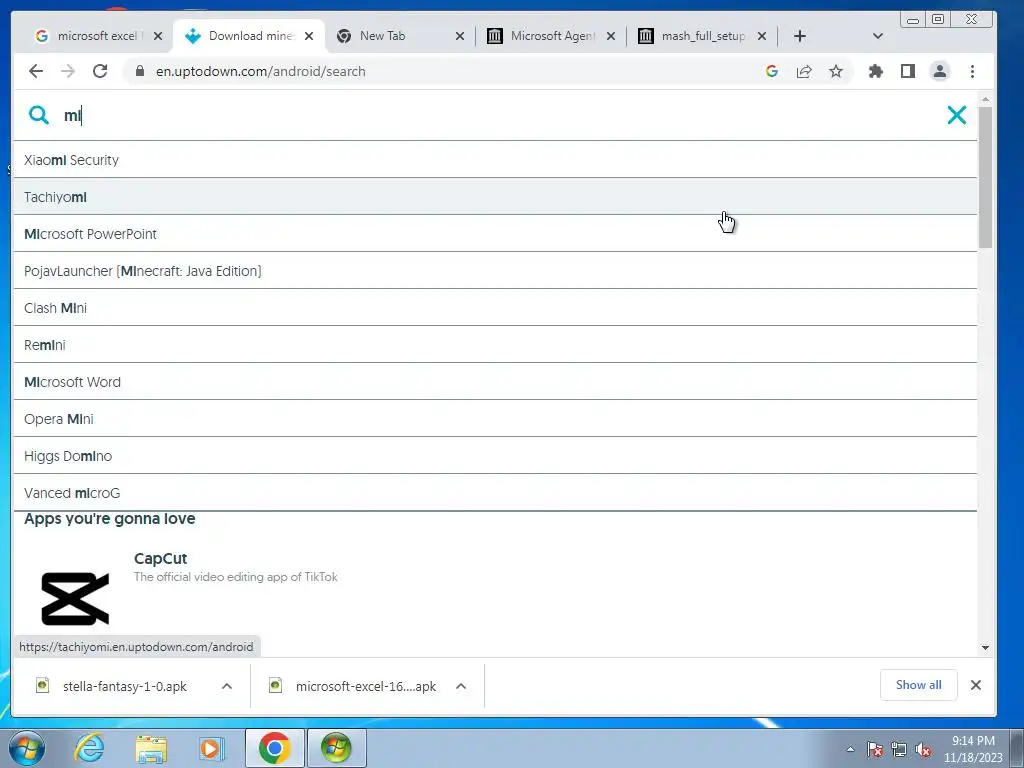Select Chrome taskbar button
The width and height of the screenshot is (1024, 768).
pos(274,748)
